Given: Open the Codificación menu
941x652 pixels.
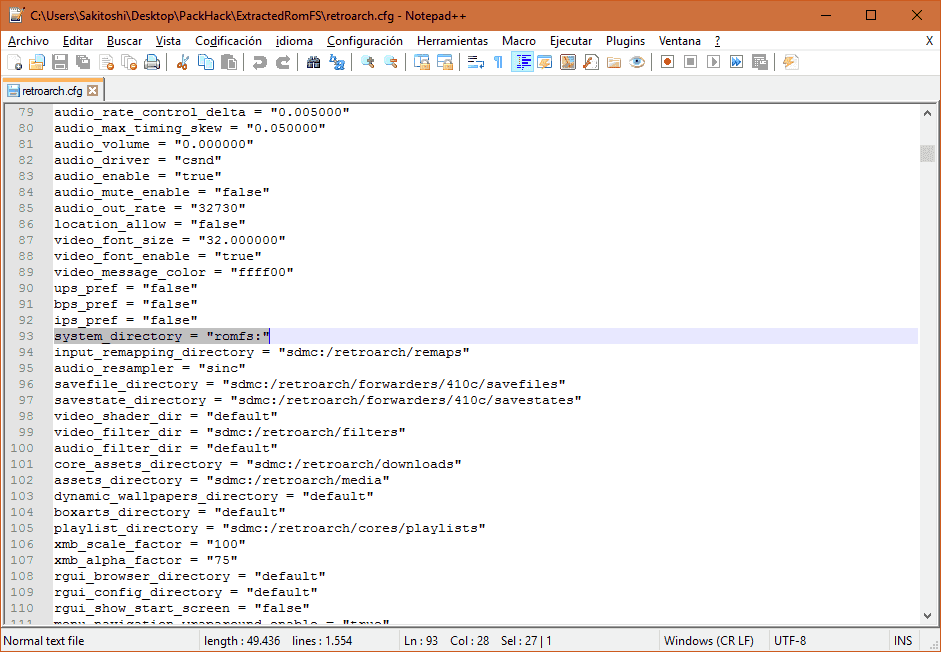Looking at the screenshot, I should click(x=229, y=41).
